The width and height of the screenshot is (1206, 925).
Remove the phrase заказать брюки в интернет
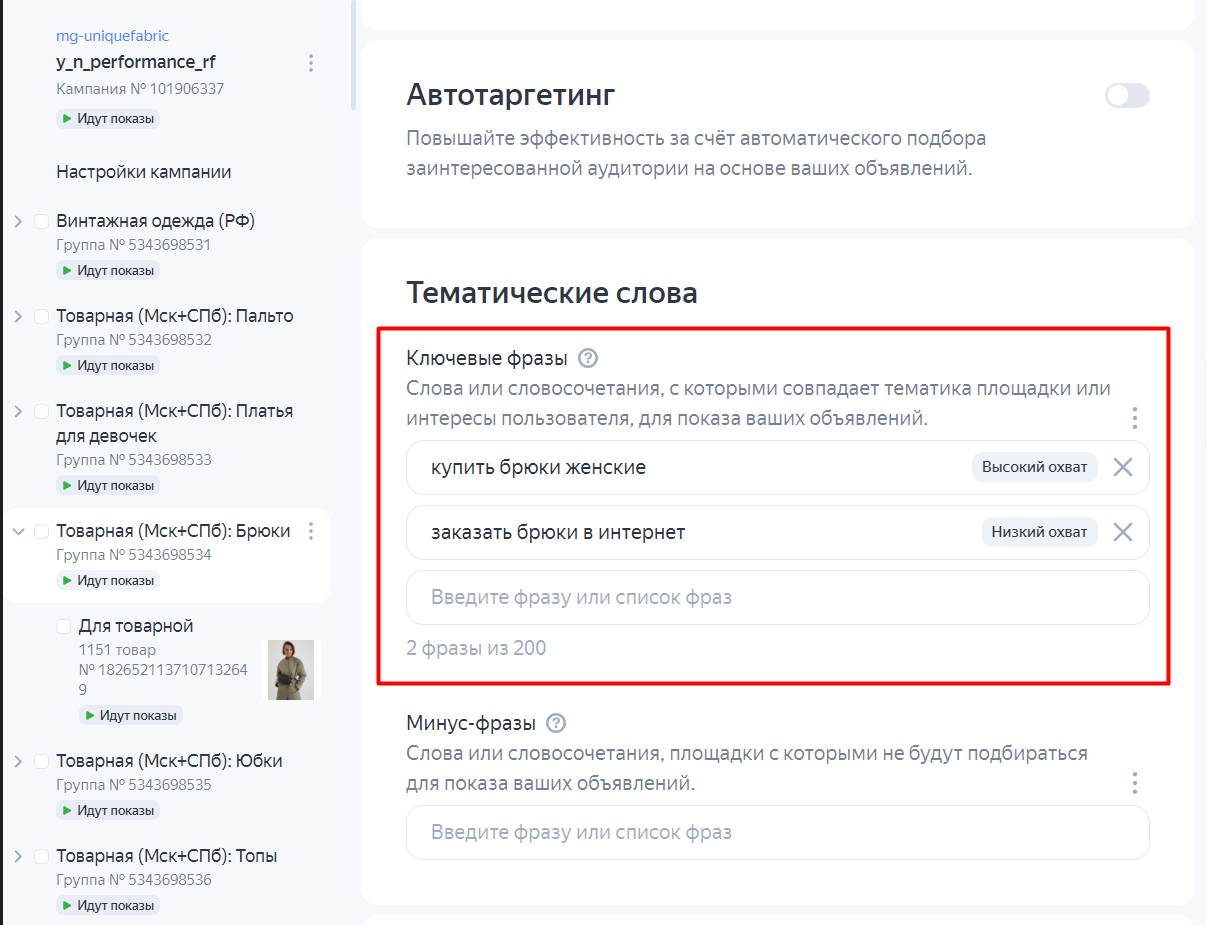tap(1123, 532)
